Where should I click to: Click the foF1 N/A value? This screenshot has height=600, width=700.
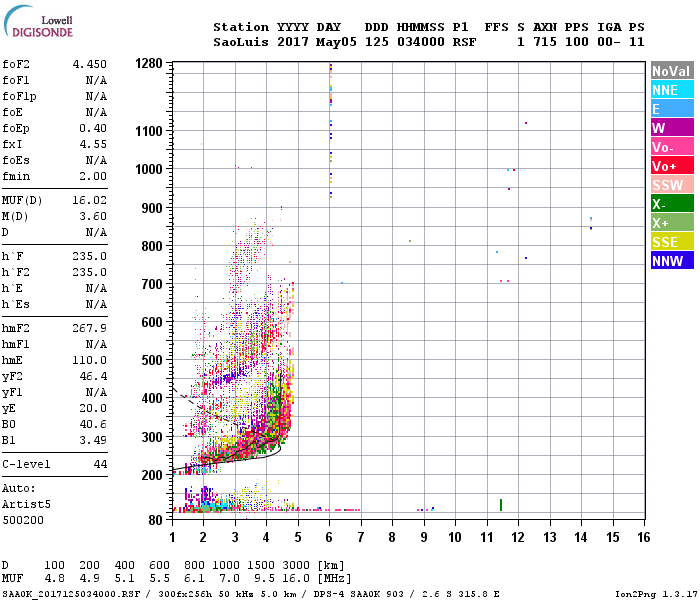pyautogui.click(x=96, y=80)
